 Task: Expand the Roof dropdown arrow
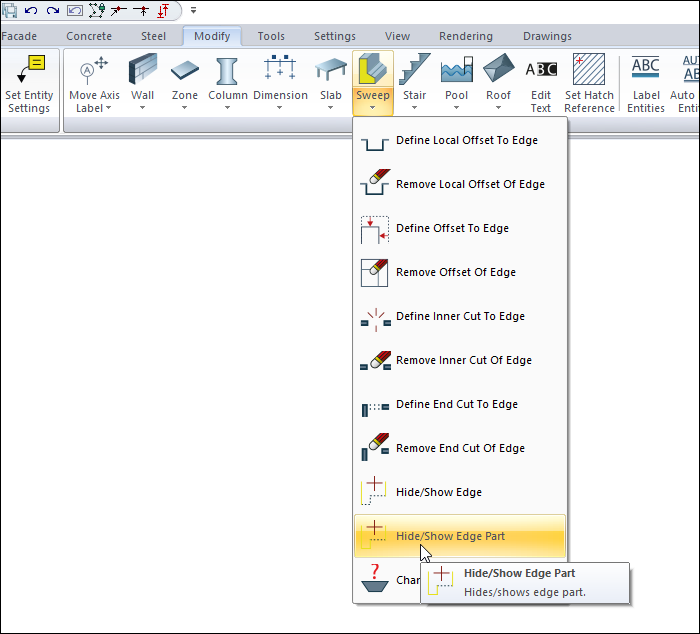click(498, 108)
